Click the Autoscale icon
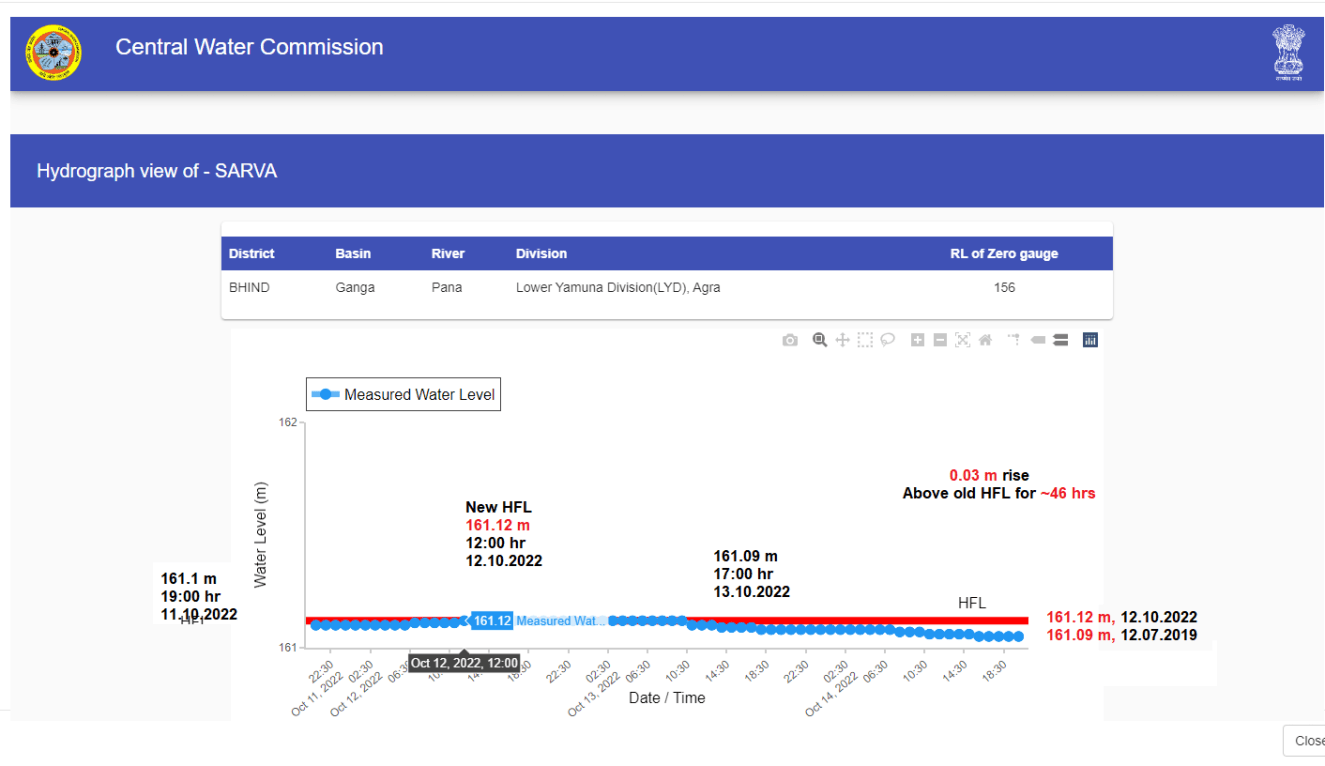The image size is (1325, 766). coord(962,341)
